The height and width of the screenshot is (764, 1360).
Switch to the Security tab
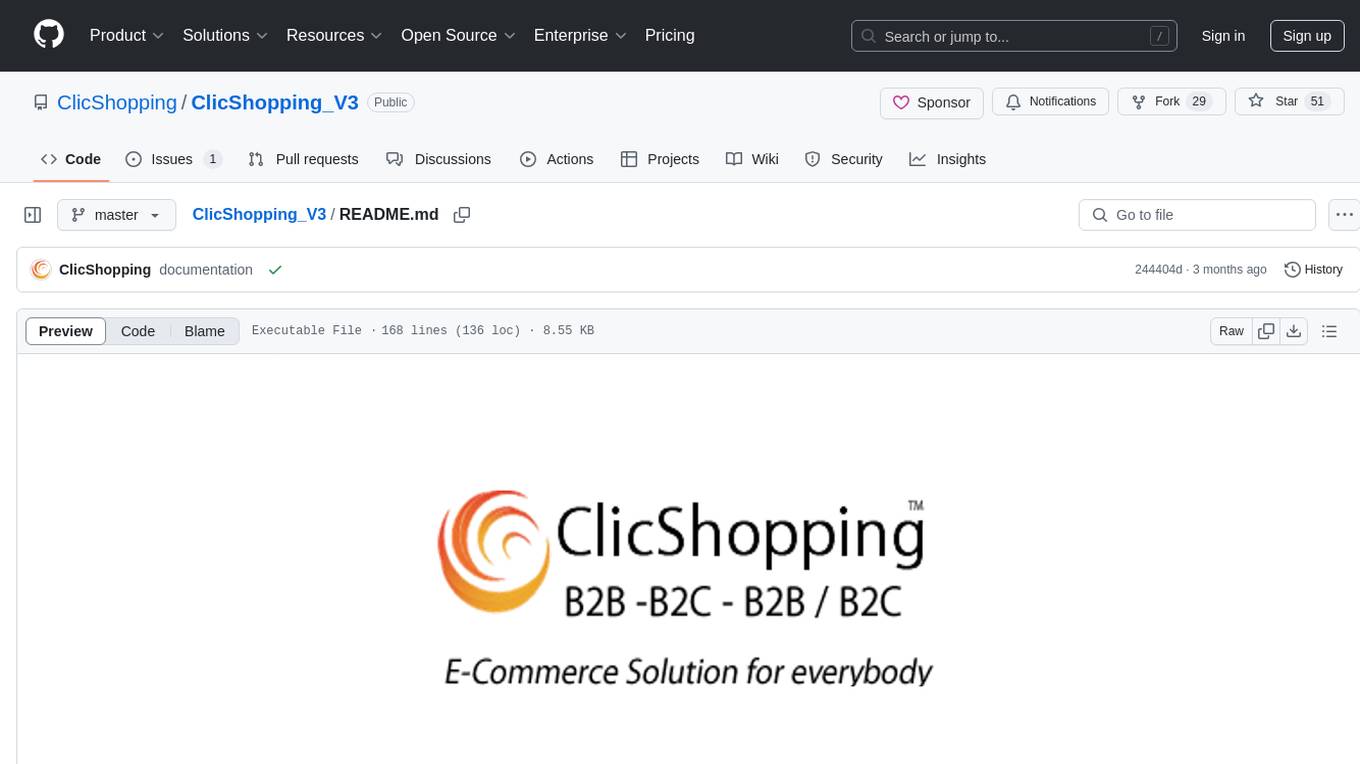click(844, 159)
